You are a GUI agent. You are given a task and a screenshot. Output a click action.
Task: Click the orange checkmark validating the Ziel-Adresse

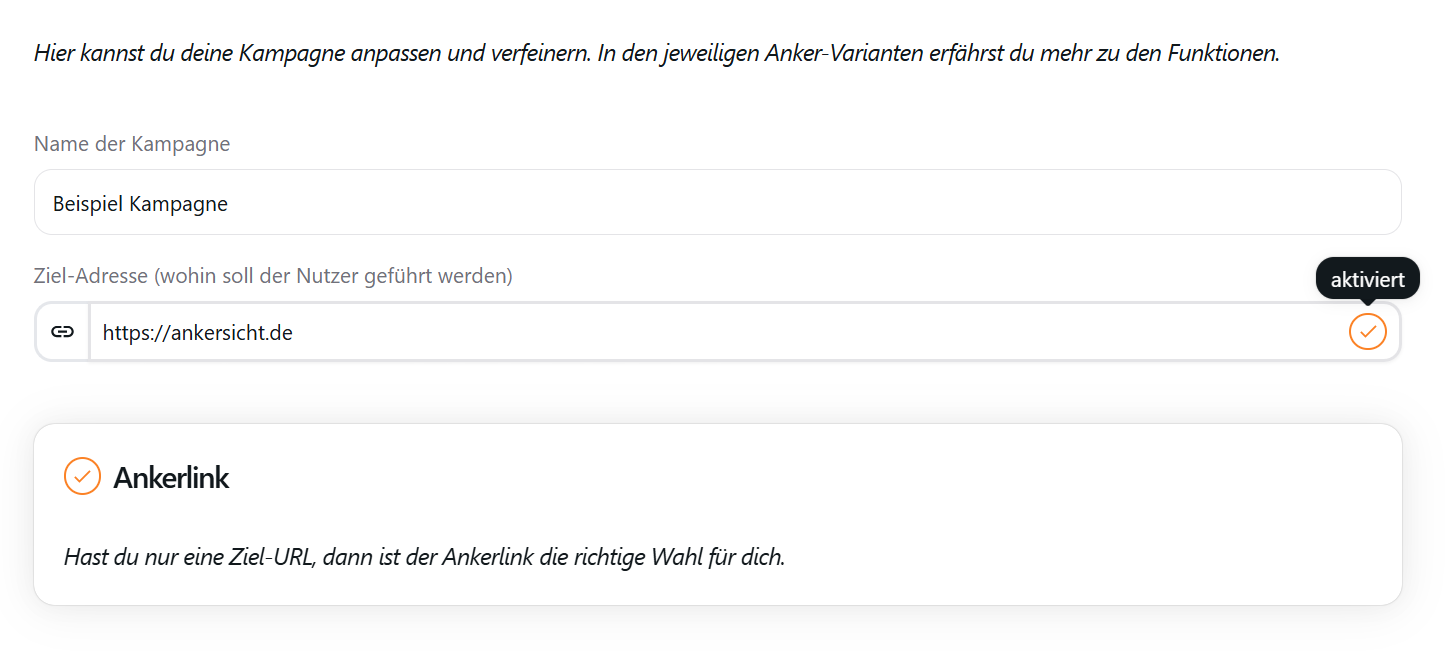tap(1367, 331)
